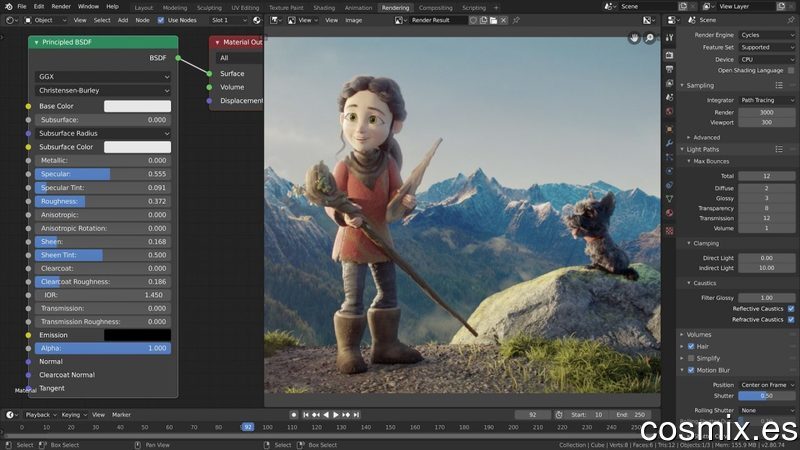Click the Base Color swatch

click(x=137, y=106)
